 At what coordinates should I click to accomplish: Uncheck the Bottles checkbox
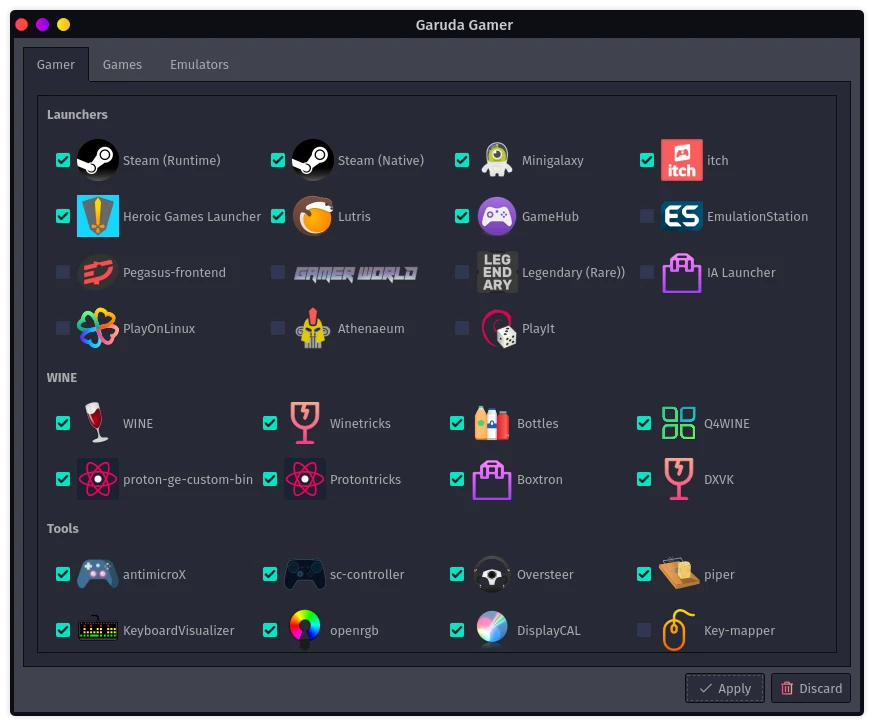click(457, 423)
